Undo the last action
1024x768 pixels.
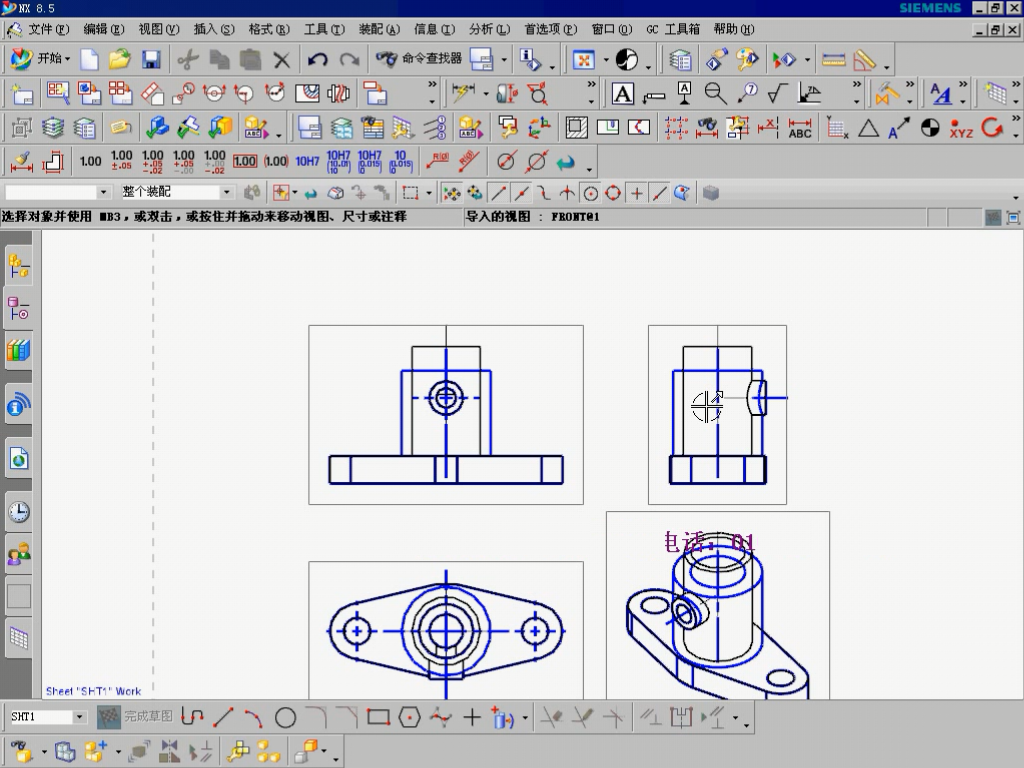click(x=317, y=60)
